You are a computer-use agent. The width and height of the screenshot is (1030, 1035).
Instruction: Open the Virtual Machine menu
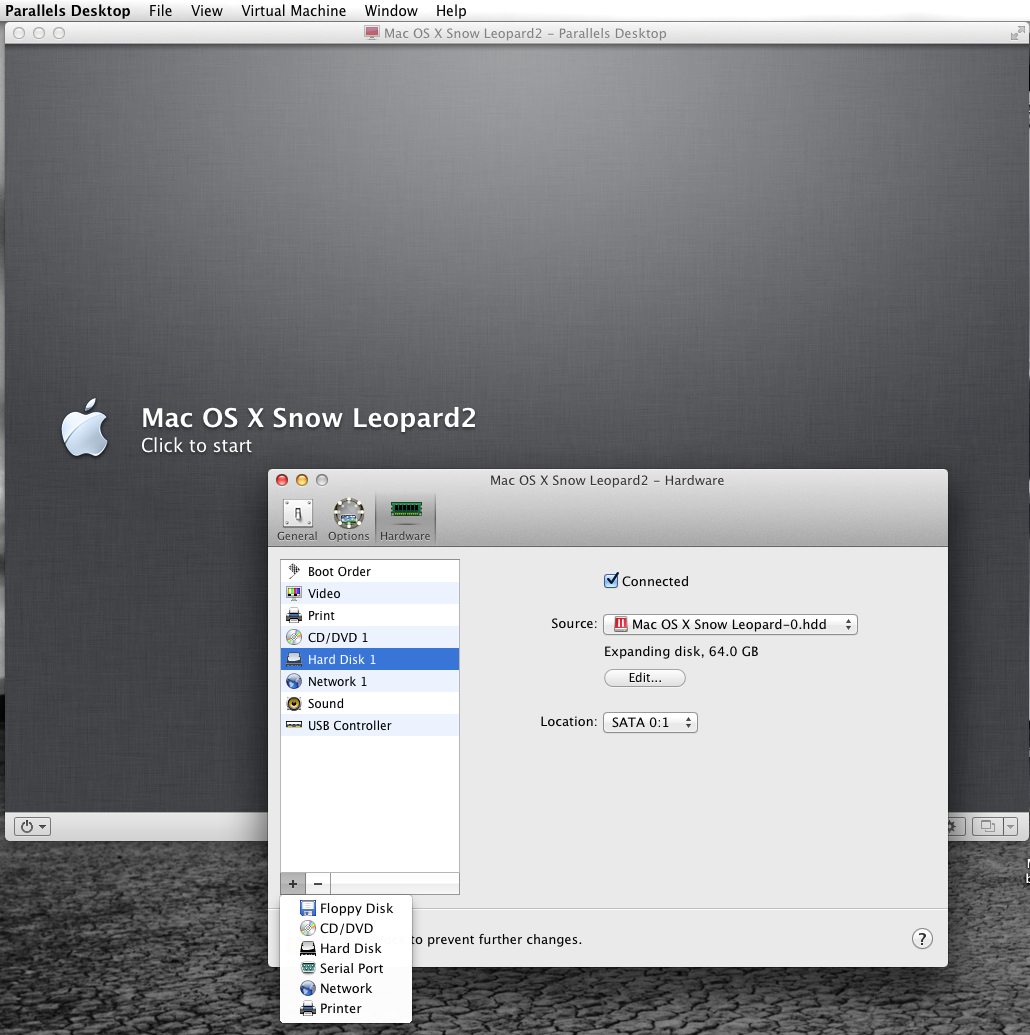[x=293, y=11]
